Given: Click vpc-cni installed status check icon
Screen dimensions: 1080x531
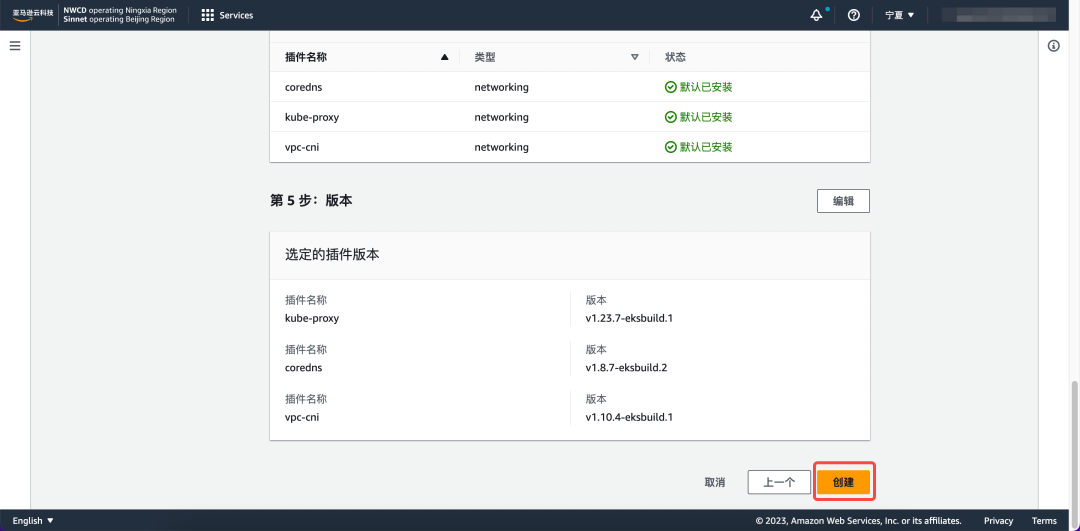Looking at the screenshot, I should (670, 147).
